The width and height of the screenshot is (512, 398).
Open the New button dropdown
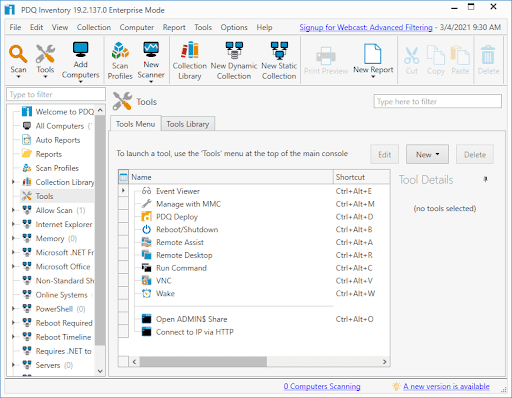427,155
